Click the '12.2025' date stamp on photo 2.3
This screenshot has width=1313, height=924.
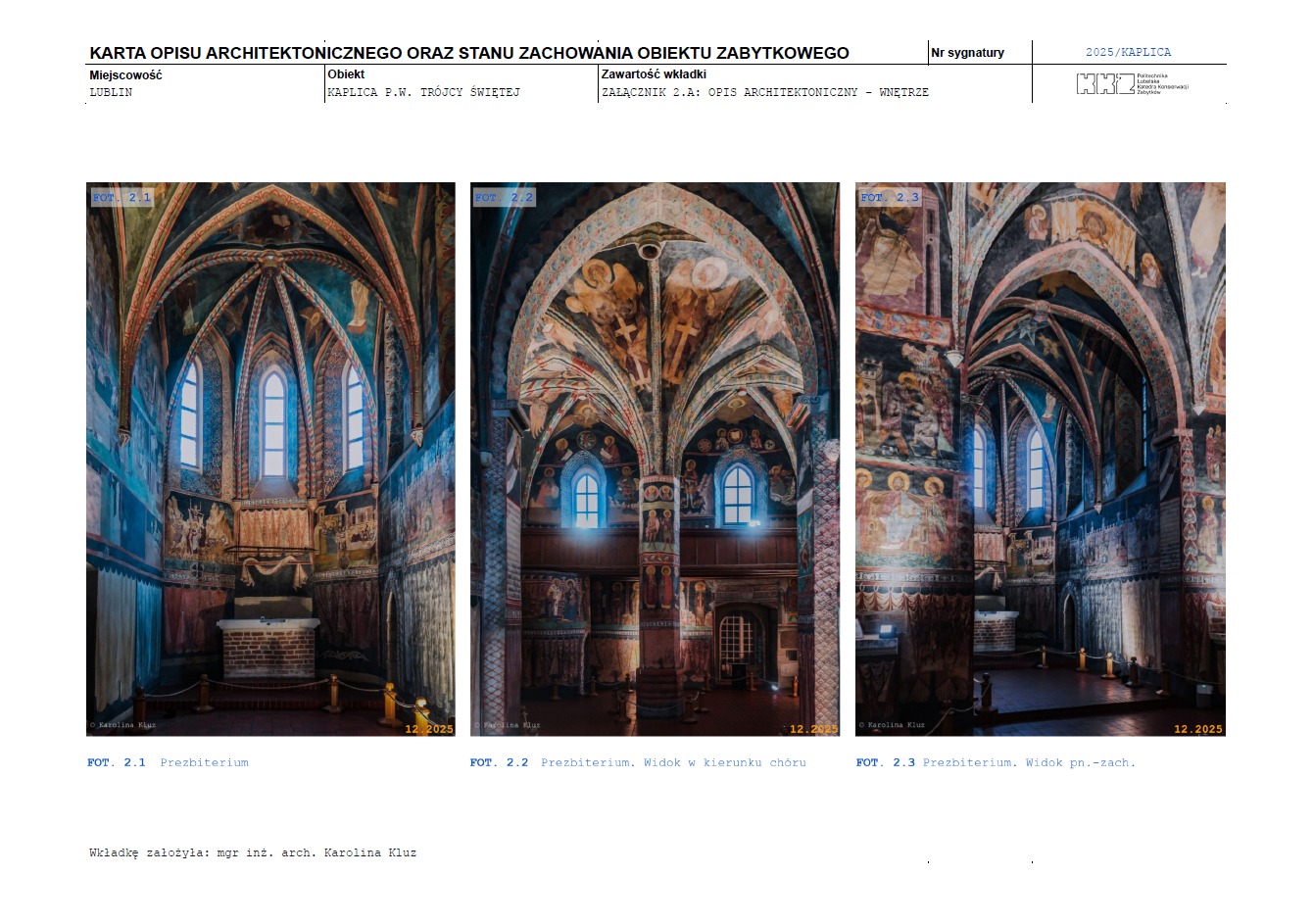[x=1198, y=729]
